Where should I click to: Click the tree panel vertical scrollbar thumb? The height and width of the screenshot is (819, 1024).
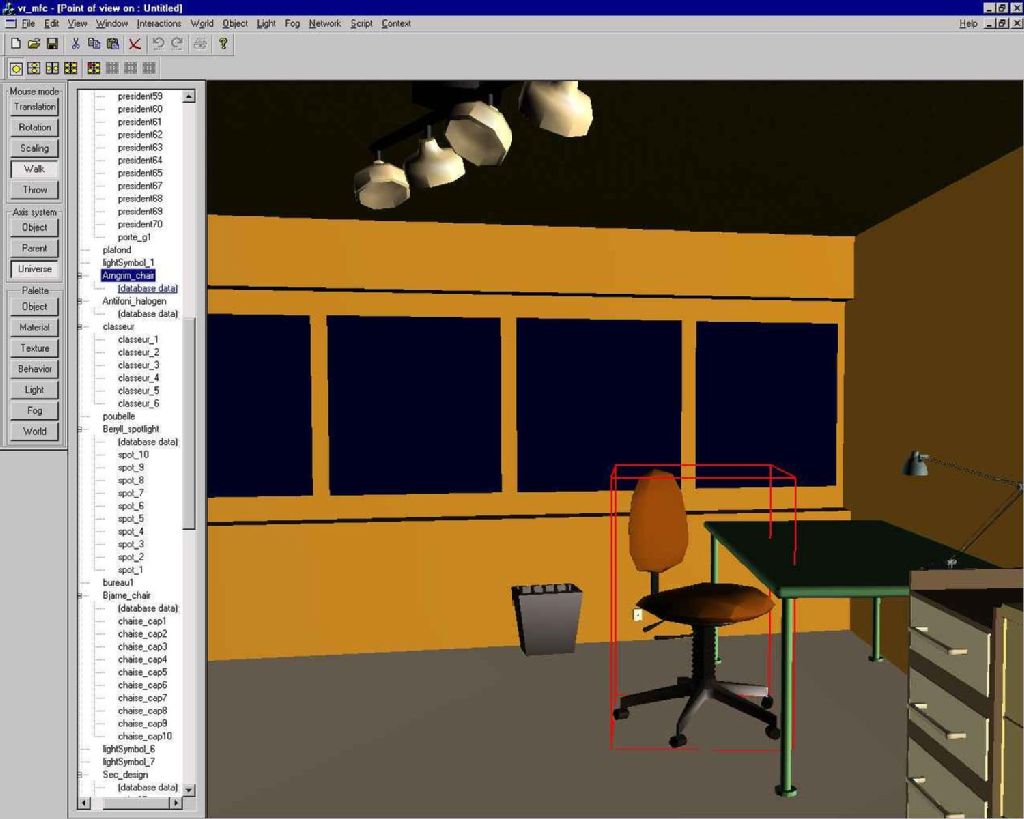(189, 420)
